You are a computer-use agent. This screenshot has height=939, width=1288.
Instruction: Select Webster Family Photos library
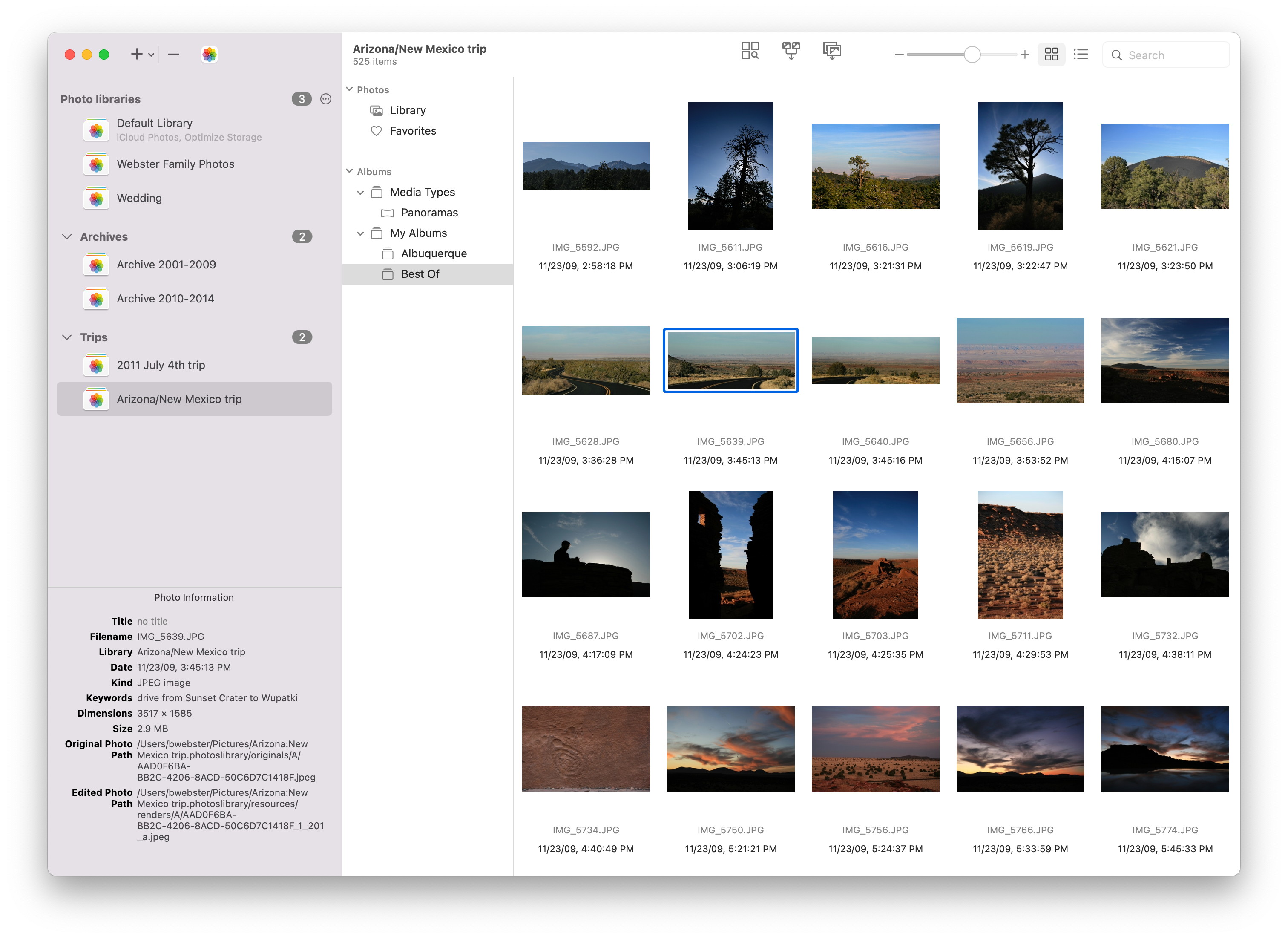(x=175, y=164)
